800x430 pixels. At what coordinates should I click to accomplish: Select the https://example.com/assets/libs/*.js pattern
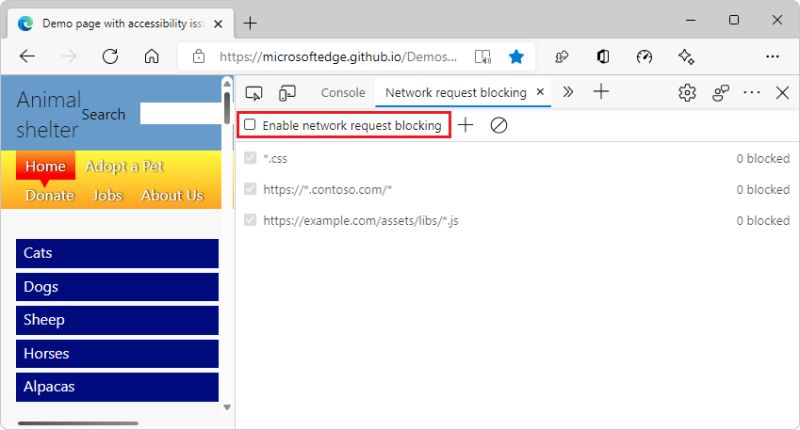pos(361,221)
